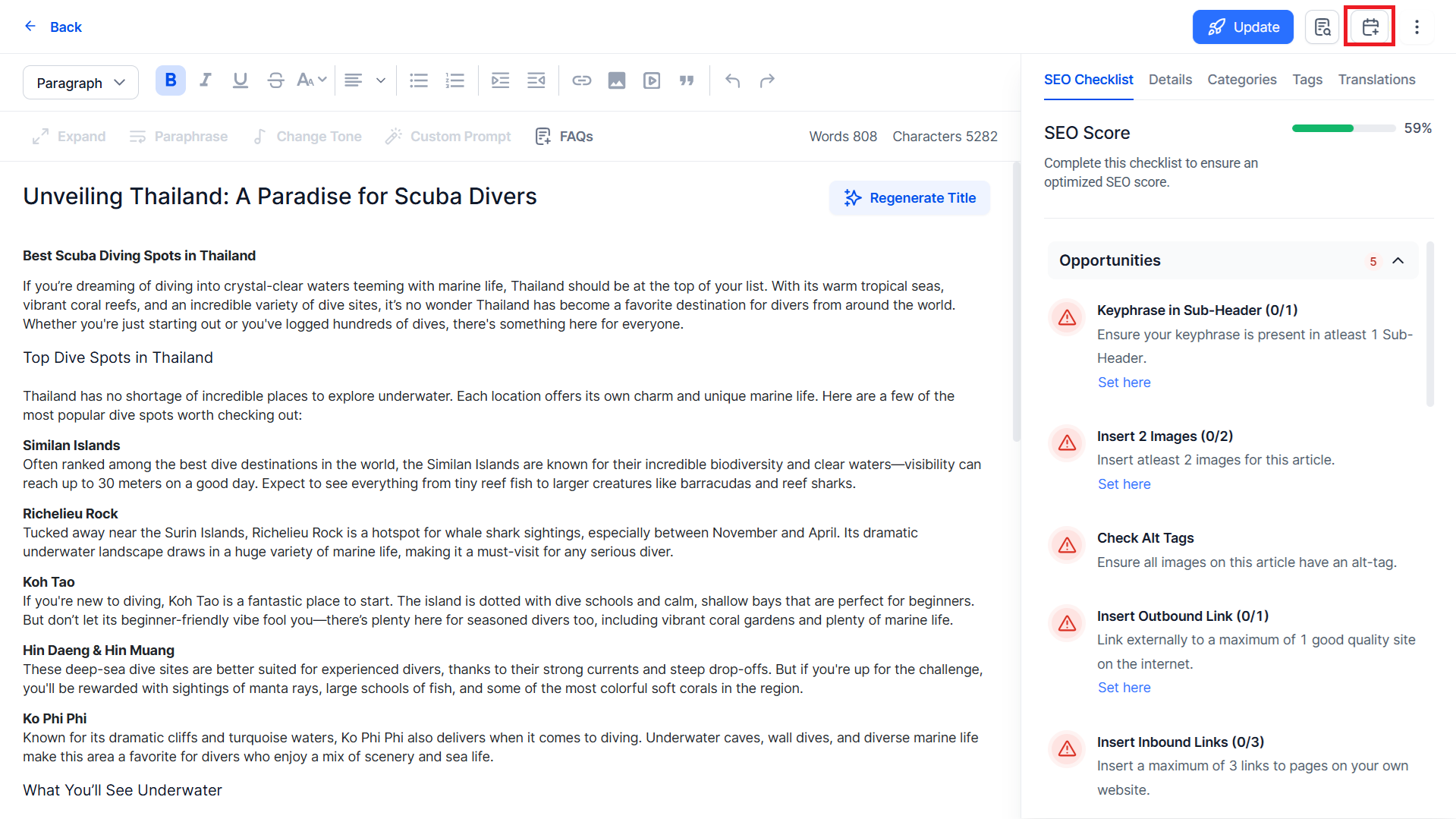Toggle underline formatting
1456x819 pixels.
(241, 80)
